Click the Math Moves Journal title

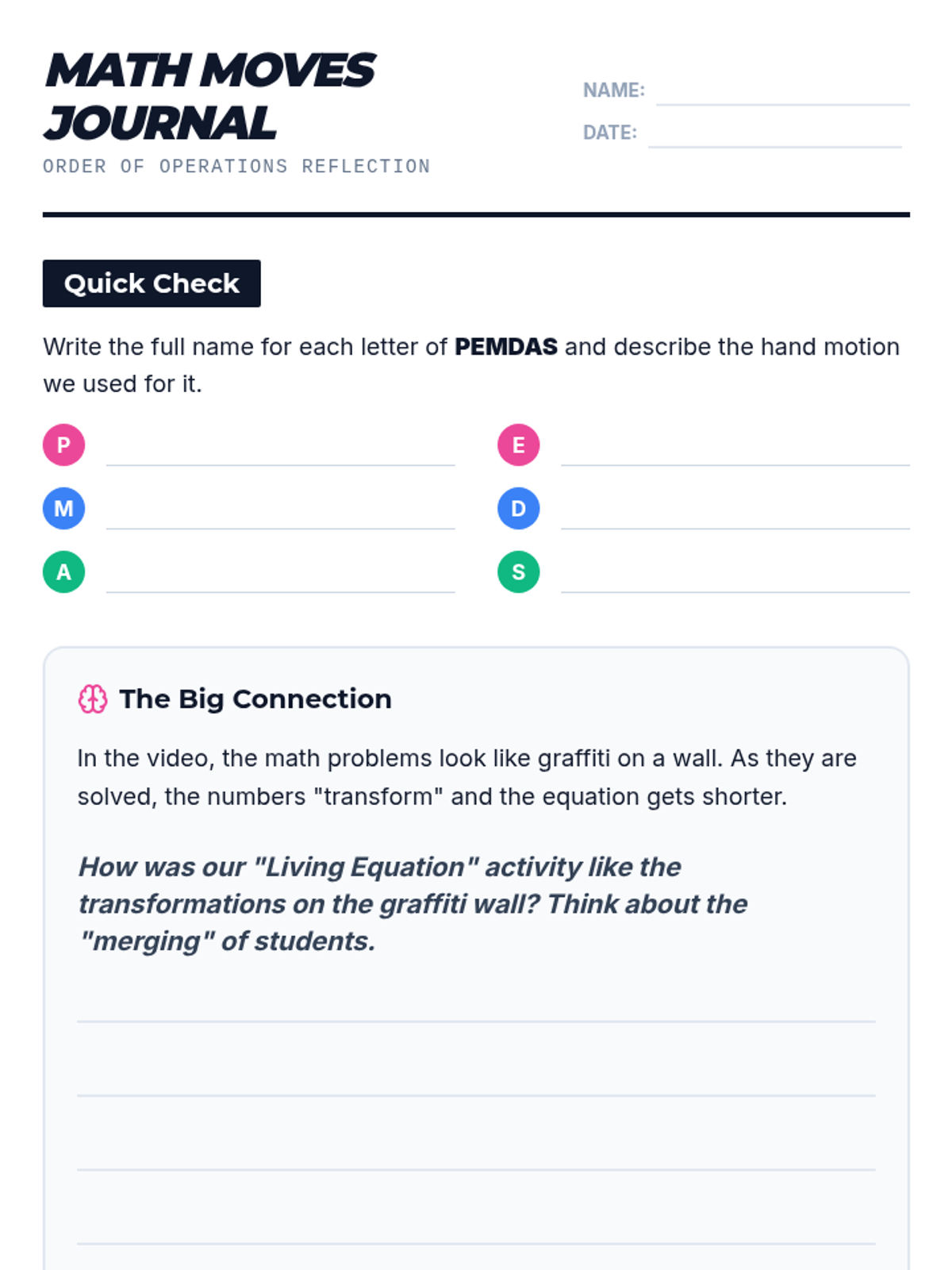(x=209, y=96)
